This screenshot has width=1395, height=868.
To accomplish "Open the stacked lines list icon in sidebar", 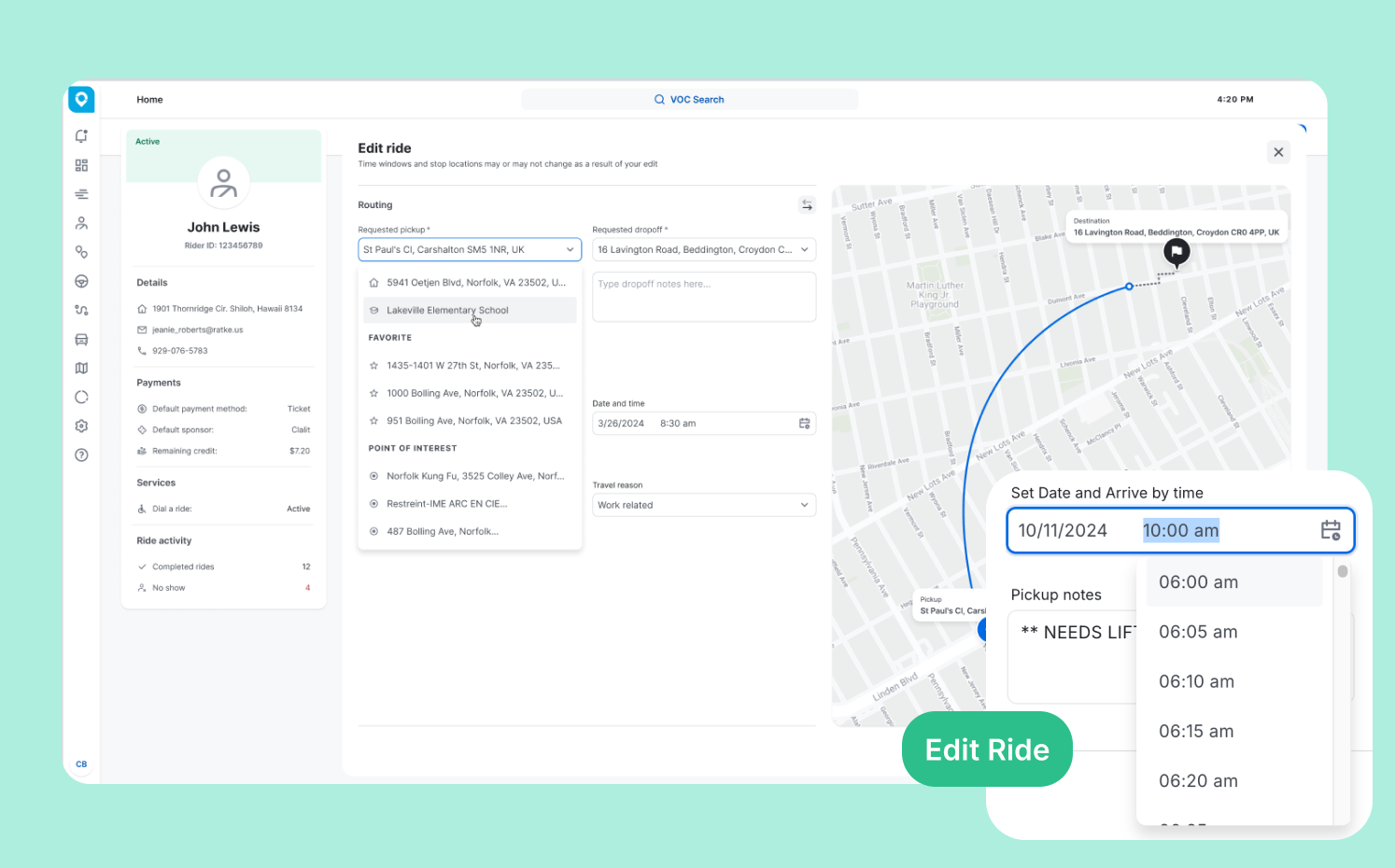I will pyautogui.click(x=81, y=194).
